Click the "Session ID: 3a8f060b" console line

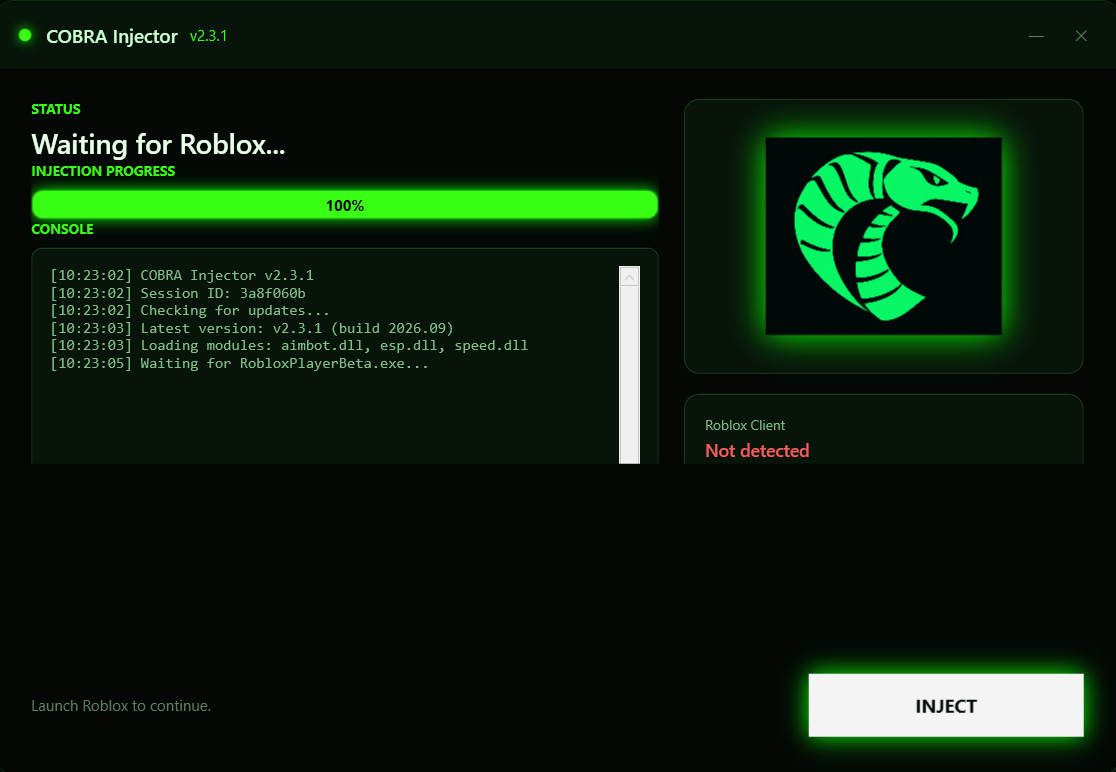(178, 293)
